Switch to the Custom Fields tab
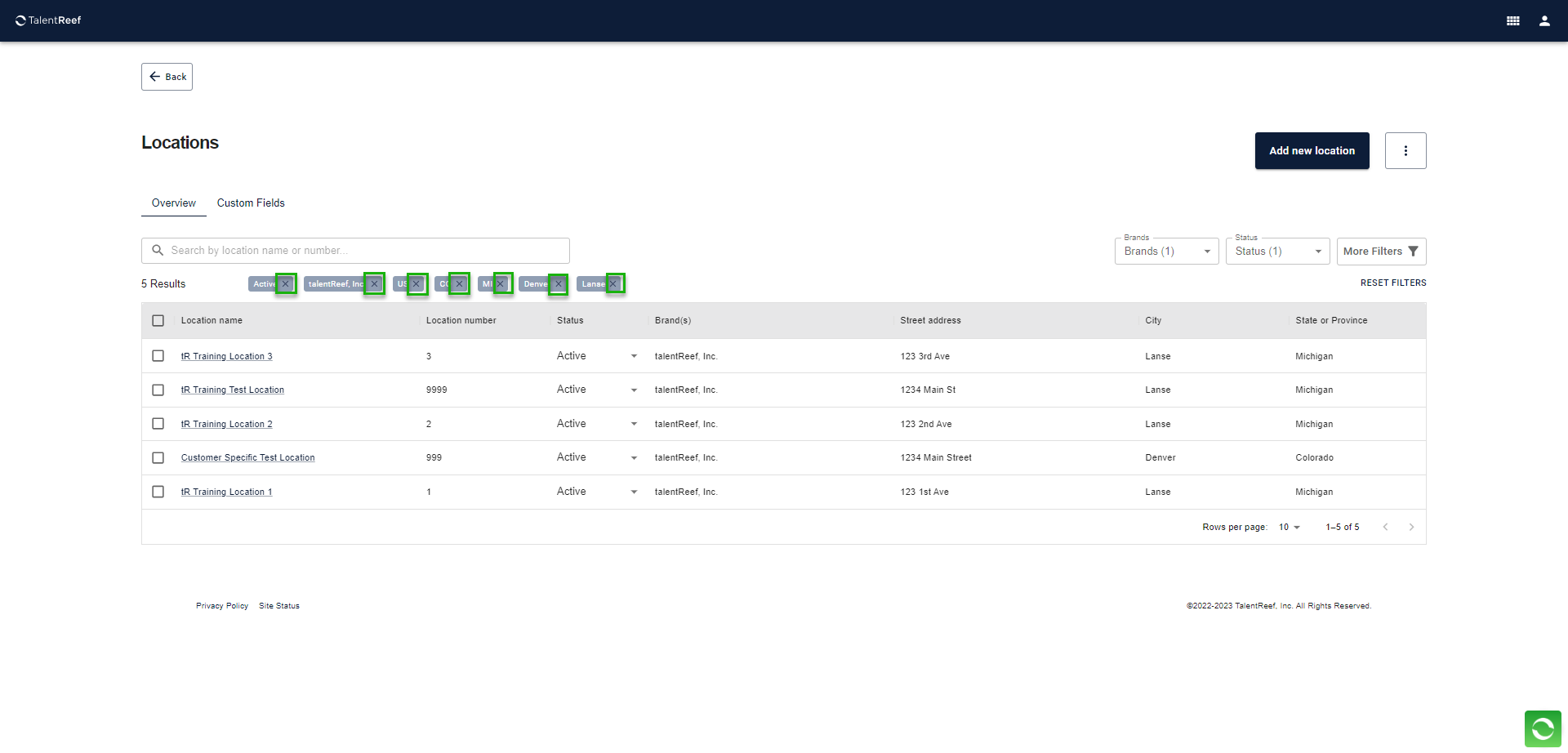The image size is (1568, 753). (x=251, y=203)
